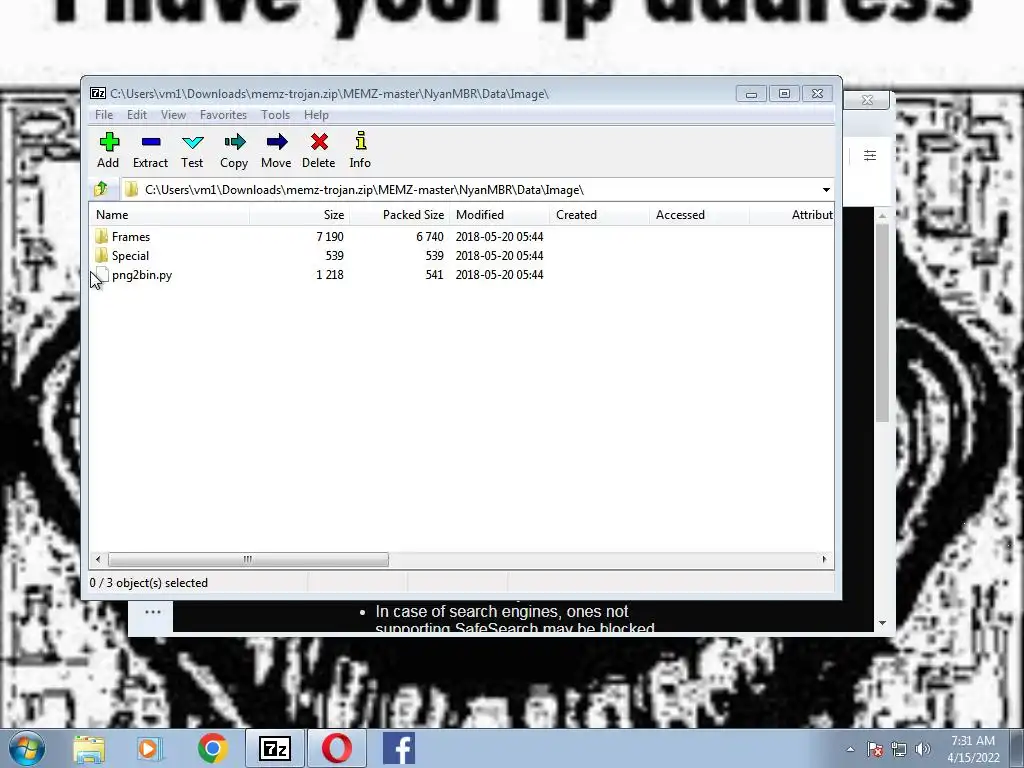Open the View menu
This screenshot has height=768, width=1024.
(173, 115)
